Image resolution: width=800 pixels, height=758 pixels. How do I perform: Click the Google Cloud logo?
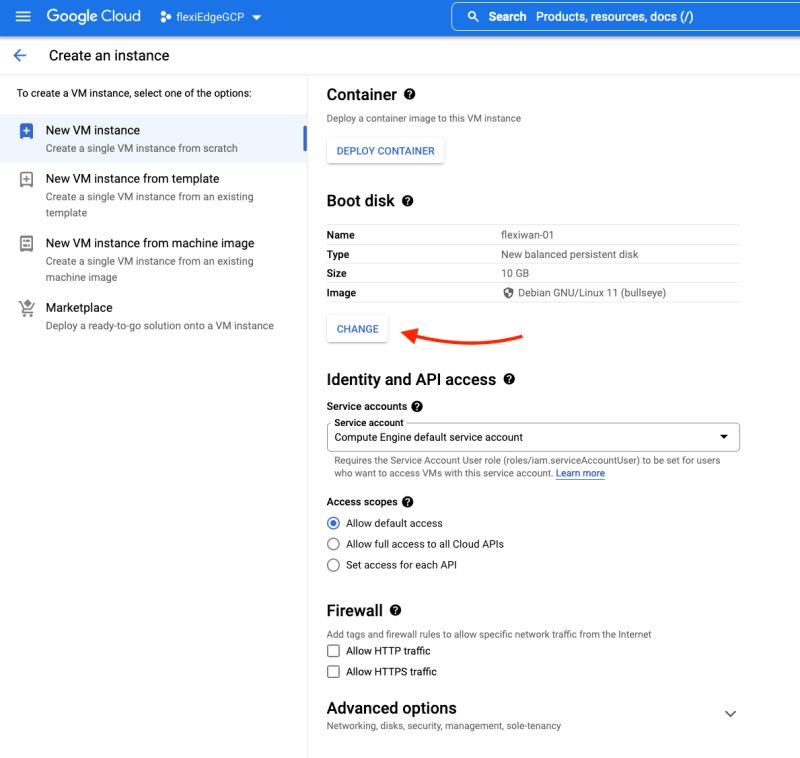pos(92,15)
